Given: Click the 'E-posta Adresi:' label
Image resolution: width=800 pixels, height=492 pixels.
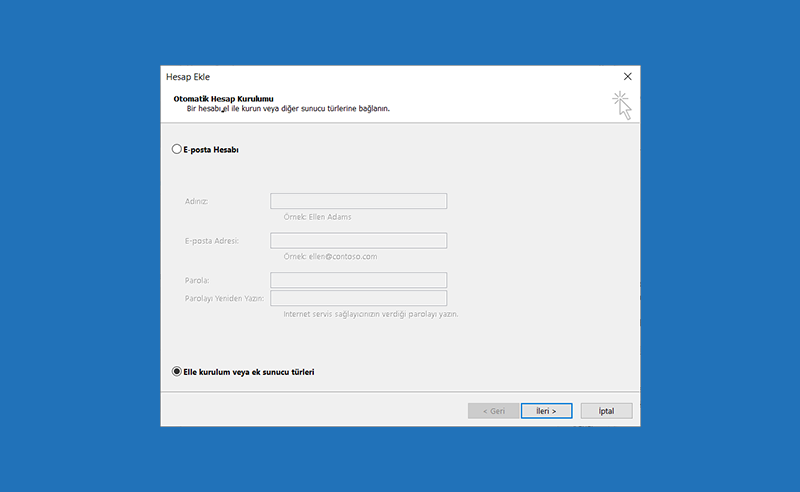Looking at the screenshot, I should (212, 241).
